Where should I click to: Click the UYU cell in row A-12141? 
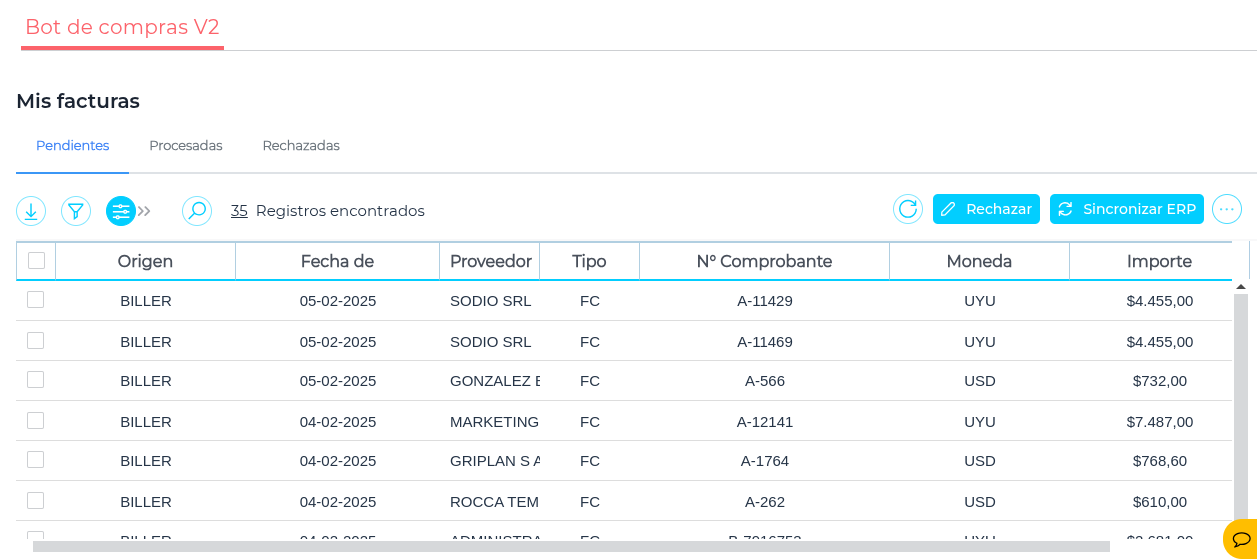point(980,422)
